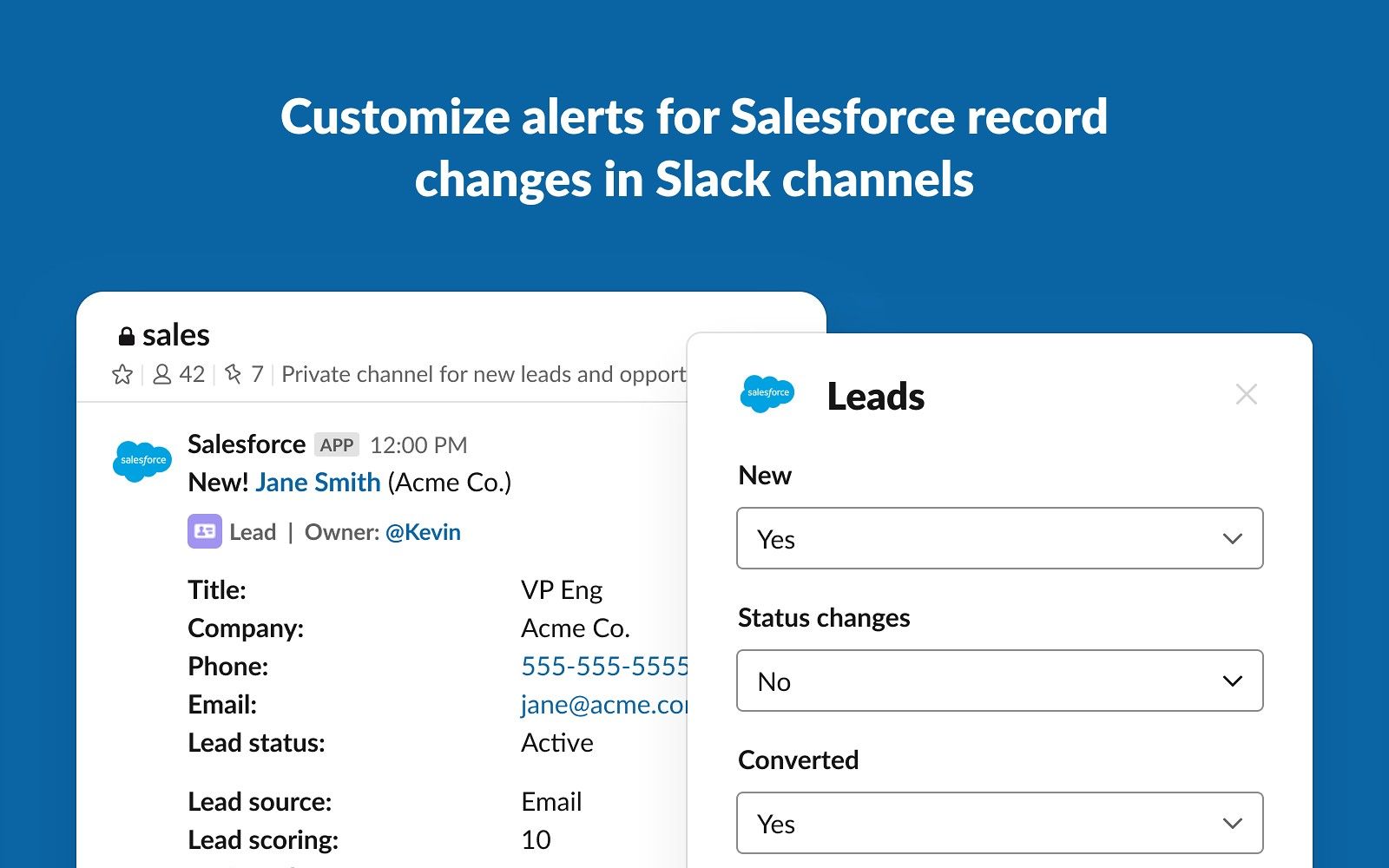Click the Salesforce cloud logo in Leads panel
The height and width of the screenshot is (868, 1389).
click(767, 393)
